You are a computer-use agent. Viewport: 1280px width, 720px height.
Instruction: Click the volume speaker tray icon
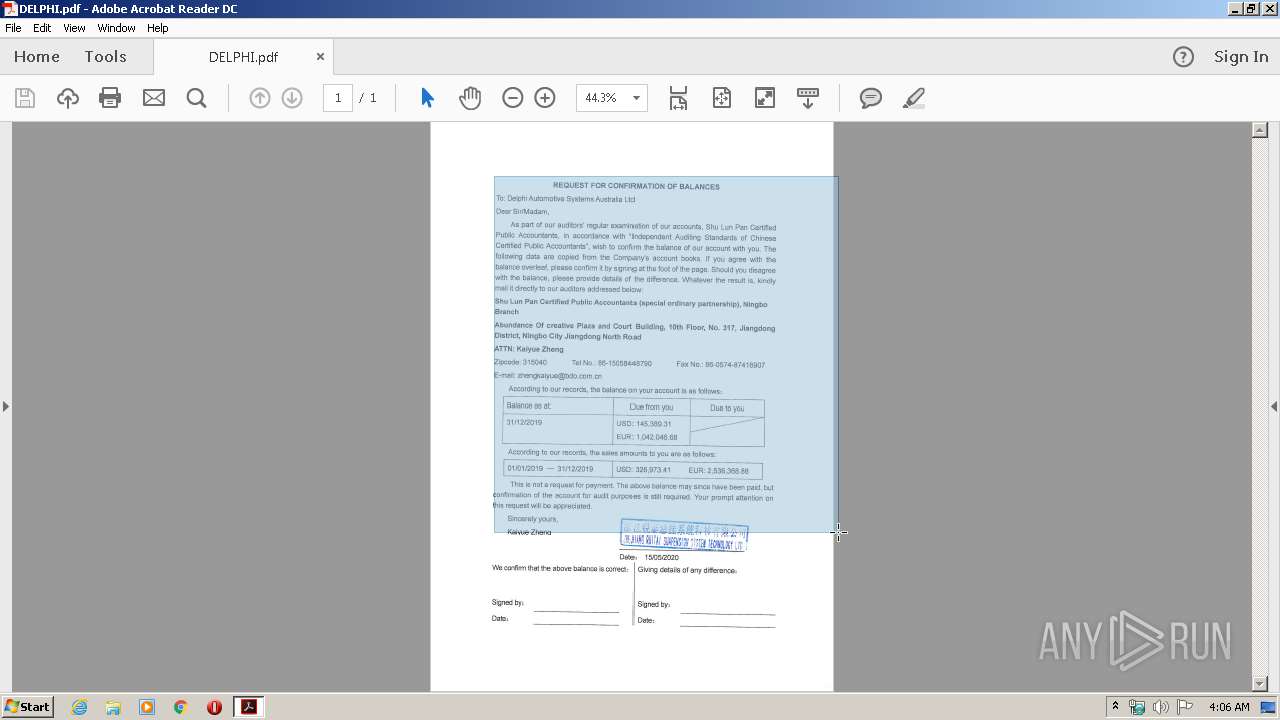(1161, 707)
